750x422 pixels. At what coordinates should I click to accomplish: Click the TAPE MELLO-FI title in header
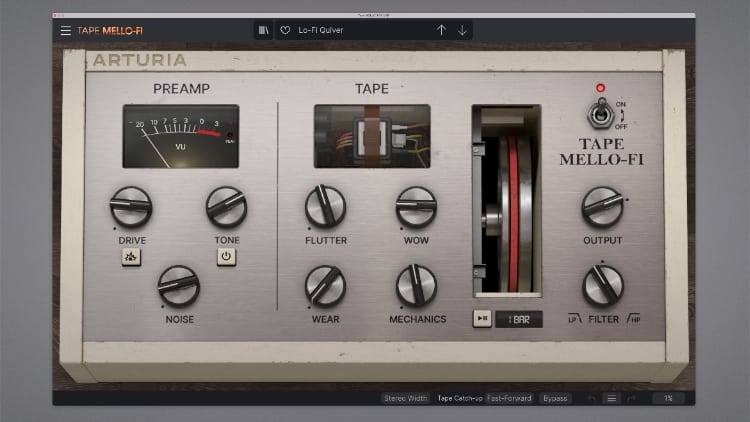pos(110,31)
